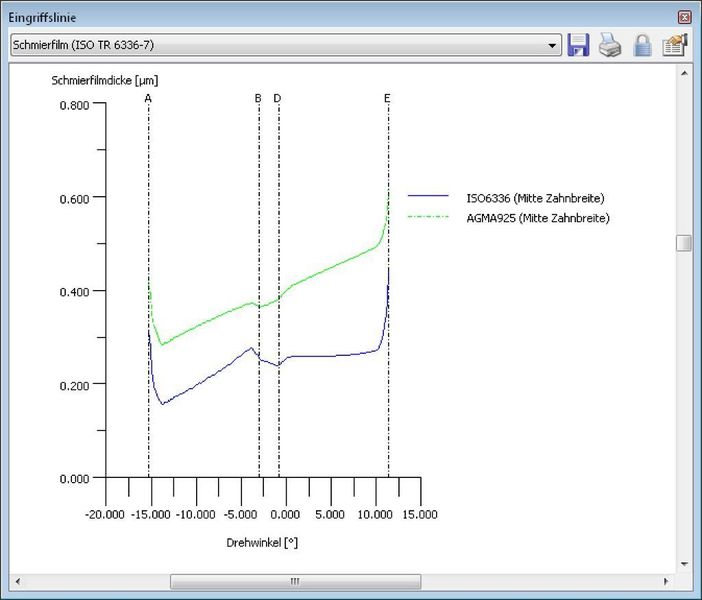This screenshot has width=702, height=600.
Task: Click the 10.000 x-axis value
Action: tap(375, 514)
